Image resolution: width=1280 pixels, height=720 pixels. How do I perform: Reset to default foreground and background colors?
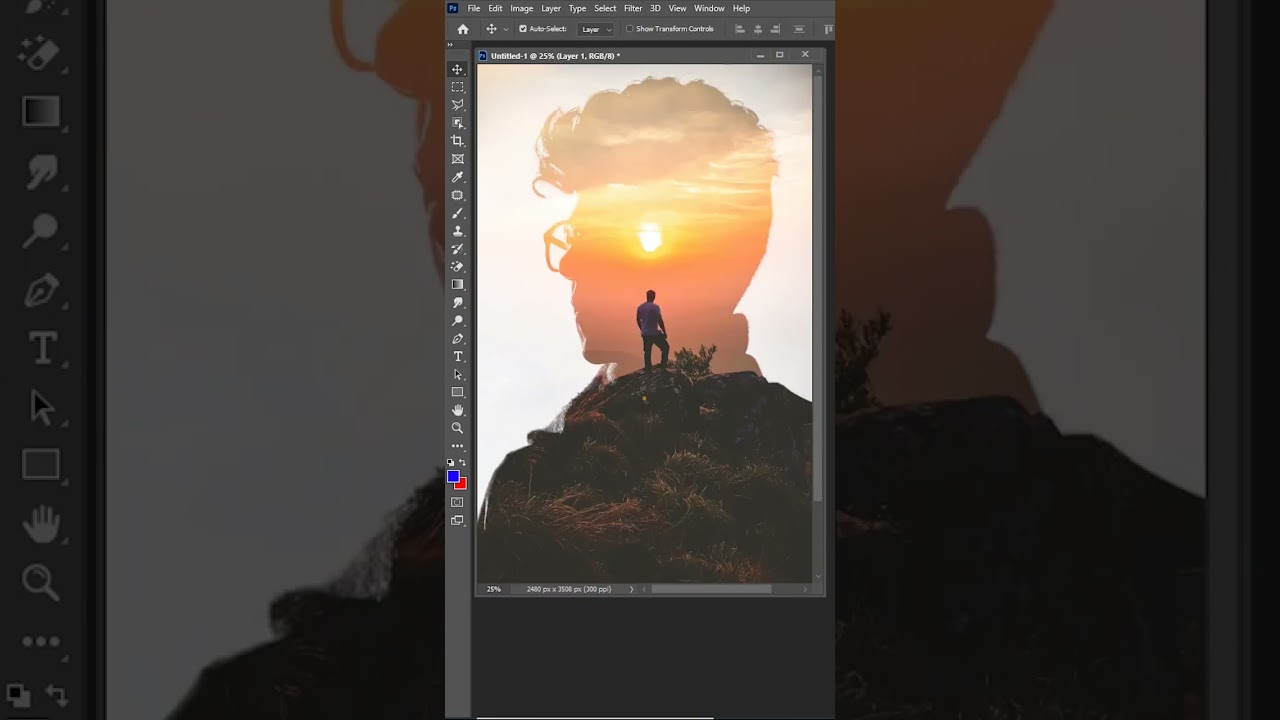point(451,463)
